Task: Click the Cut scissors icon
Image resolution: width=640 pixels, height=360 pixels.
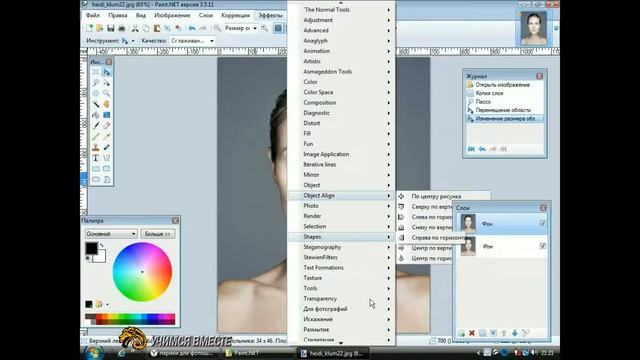Action: (135, 28)
